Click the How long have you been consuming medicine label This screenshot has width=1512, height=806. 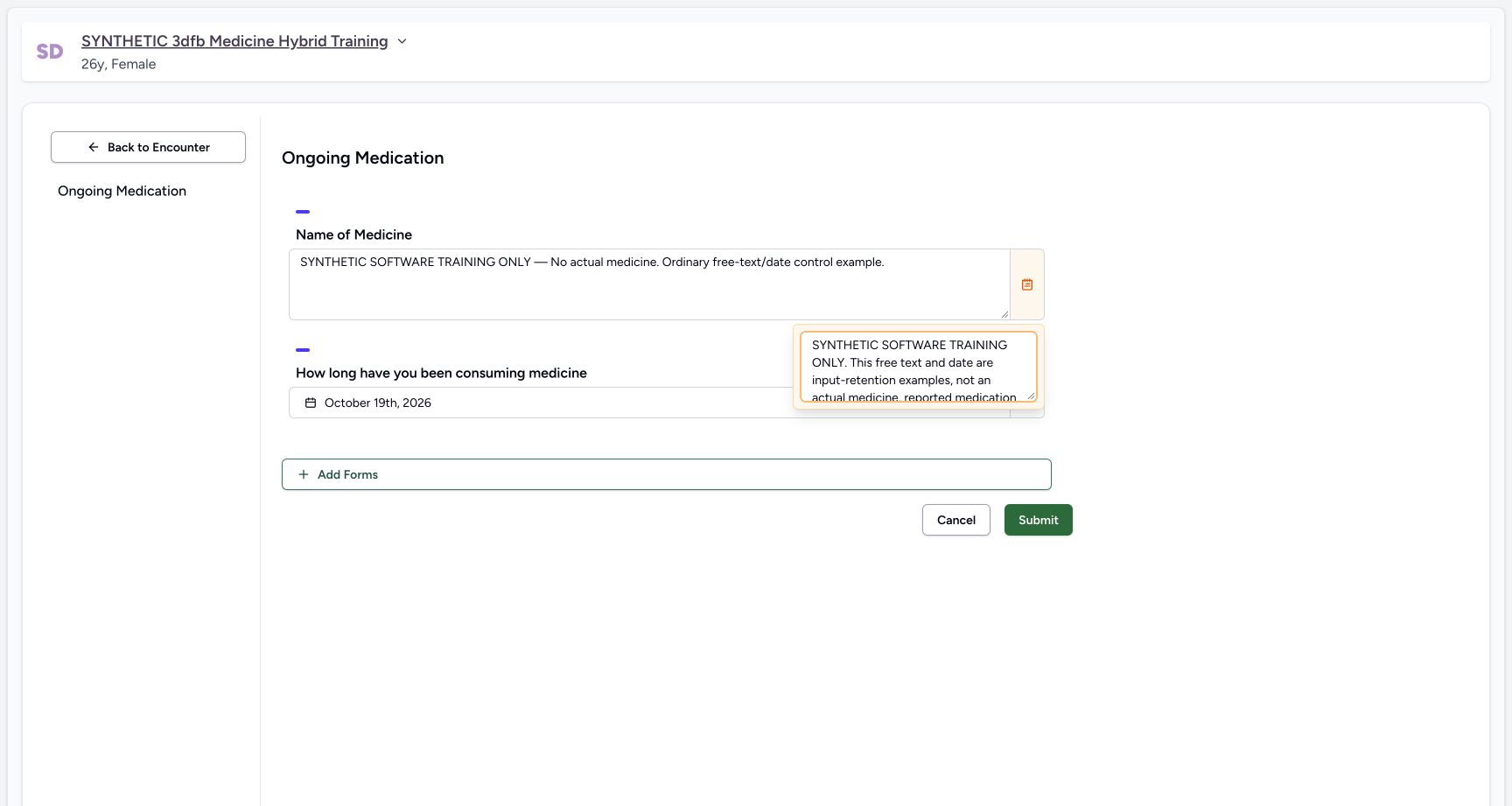pyautogui.click(x=441, y=373)
